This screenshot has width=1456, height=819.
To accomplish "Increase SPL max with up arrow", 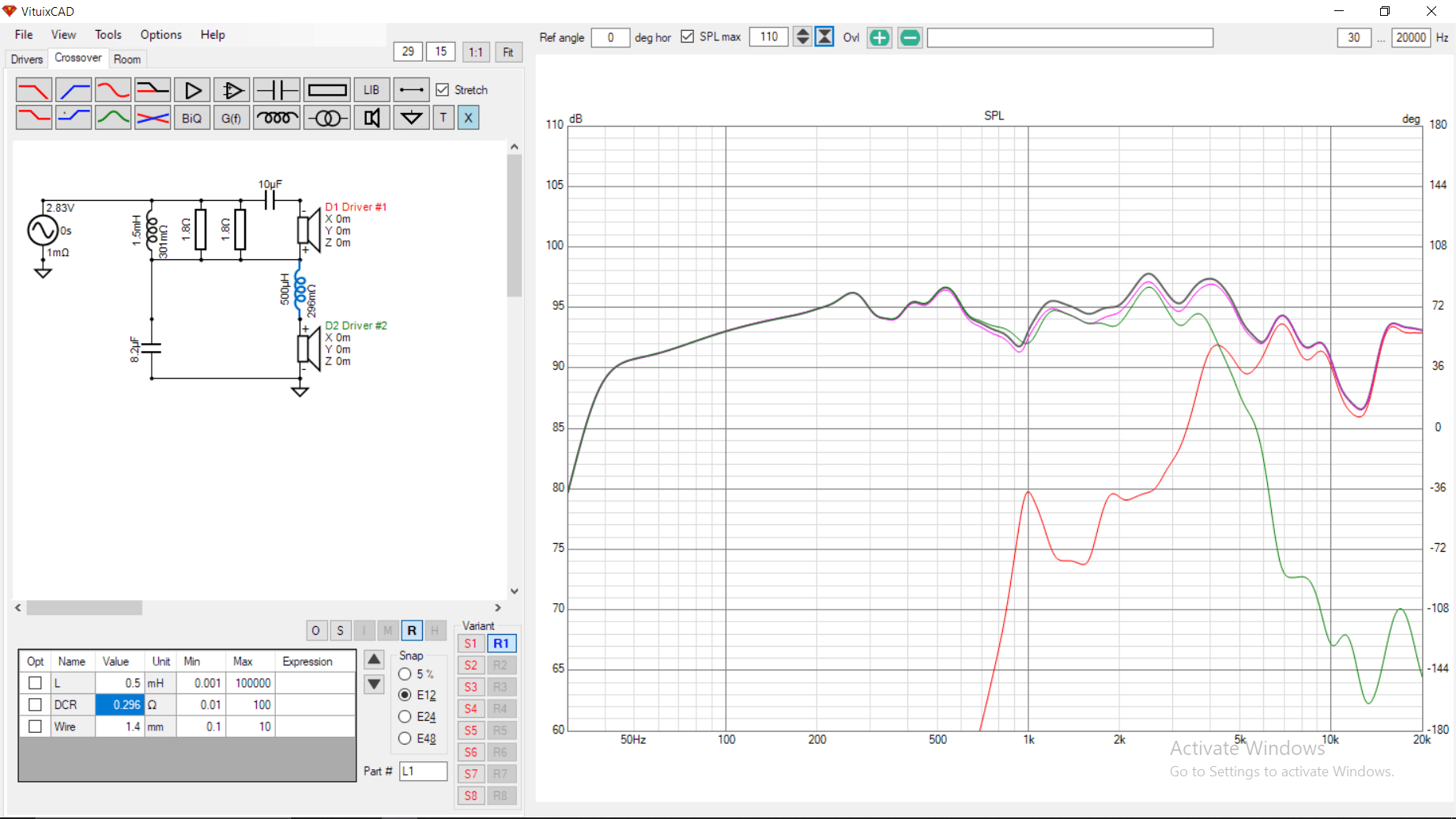I will (x=802, y=32).
